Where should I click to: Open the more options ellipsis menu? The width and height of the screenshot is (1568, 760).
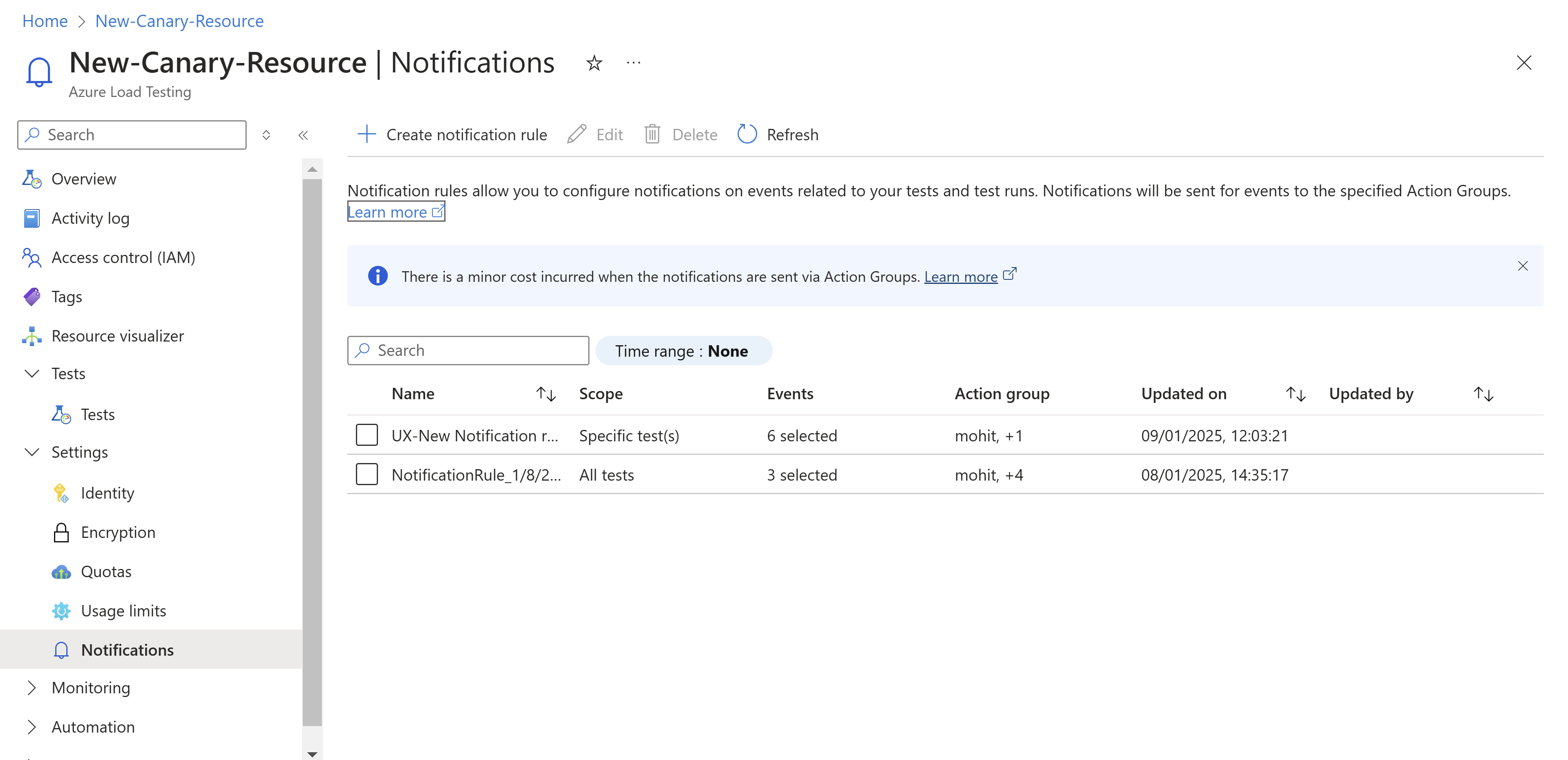click(633, 63)
